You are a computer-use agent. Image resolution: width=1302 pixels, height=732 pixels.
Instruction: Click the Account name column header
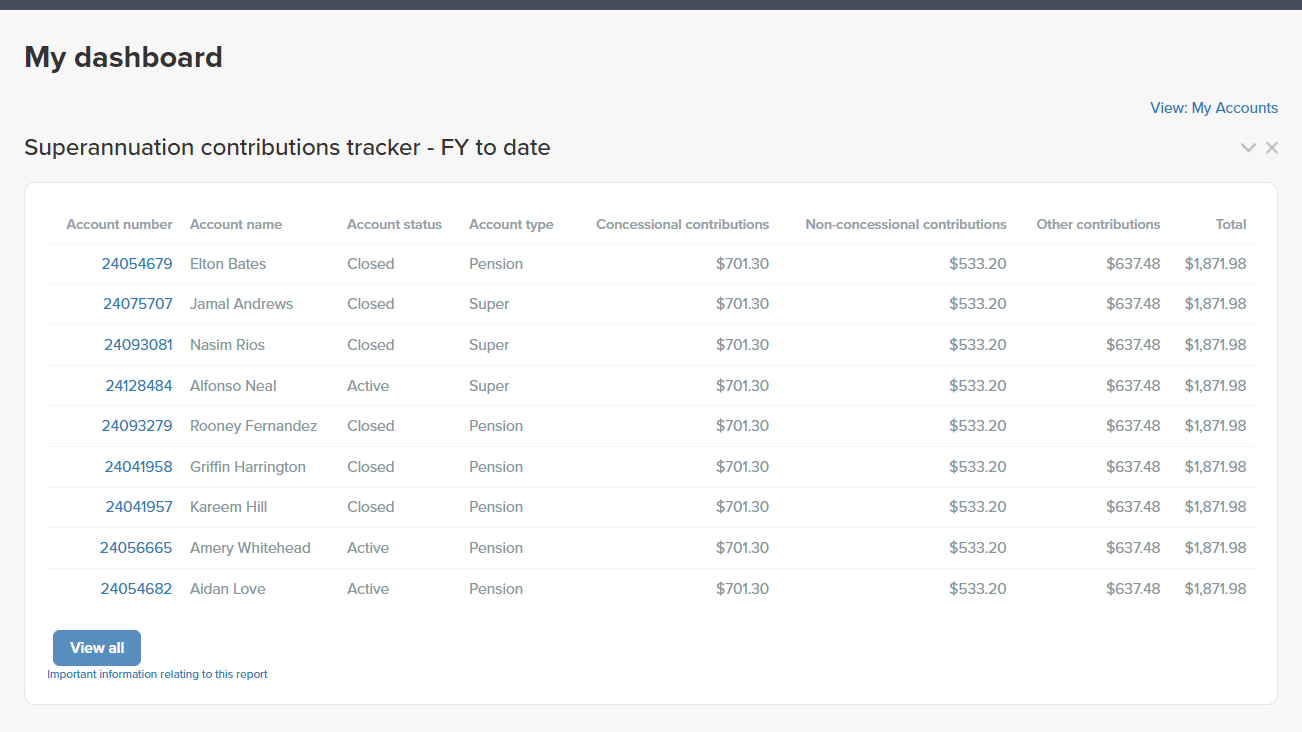(236, 225)
